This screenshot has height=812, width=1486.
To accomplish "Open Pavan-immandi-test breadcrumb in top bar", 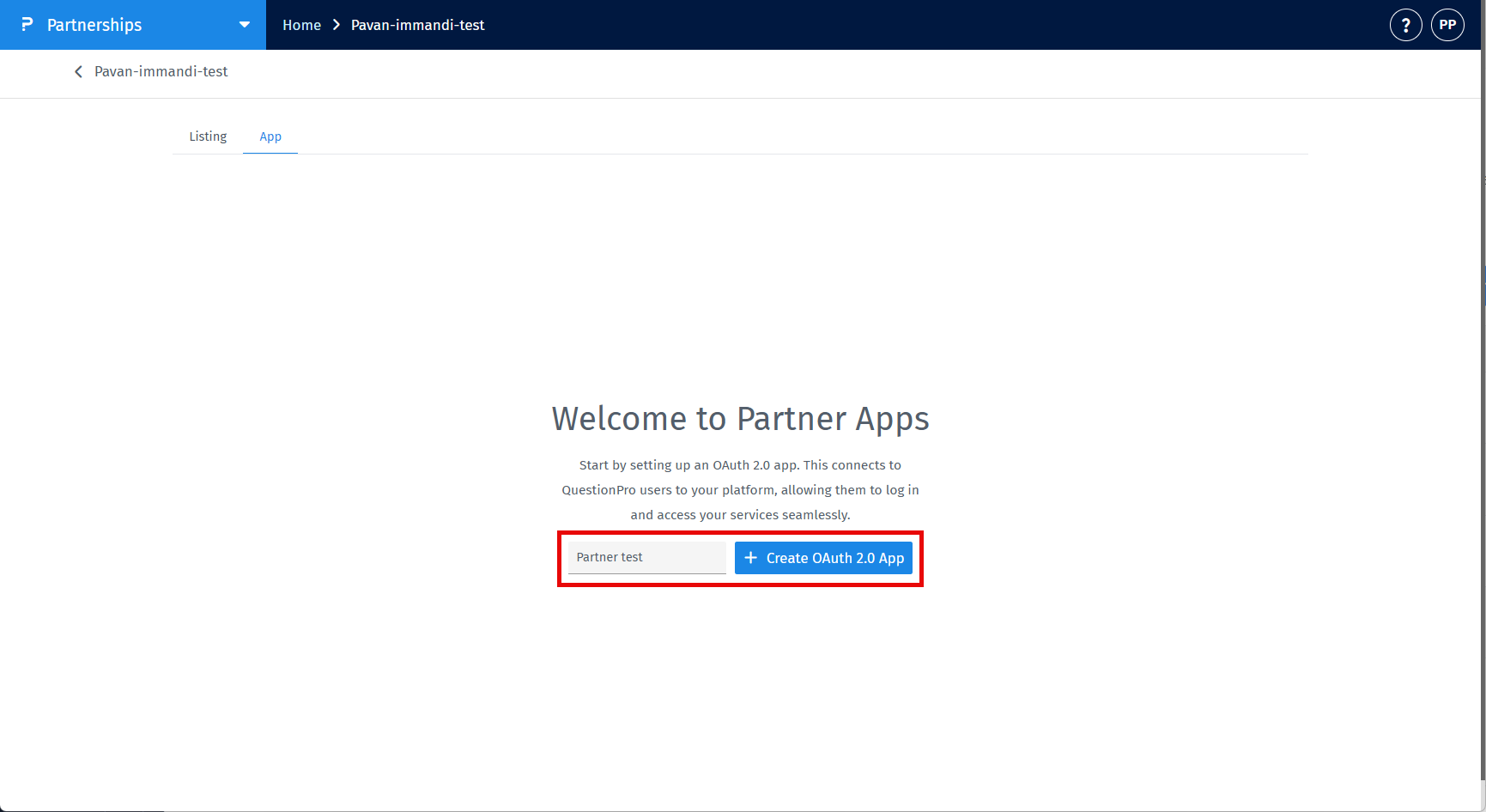I will [x=418, y=25].
